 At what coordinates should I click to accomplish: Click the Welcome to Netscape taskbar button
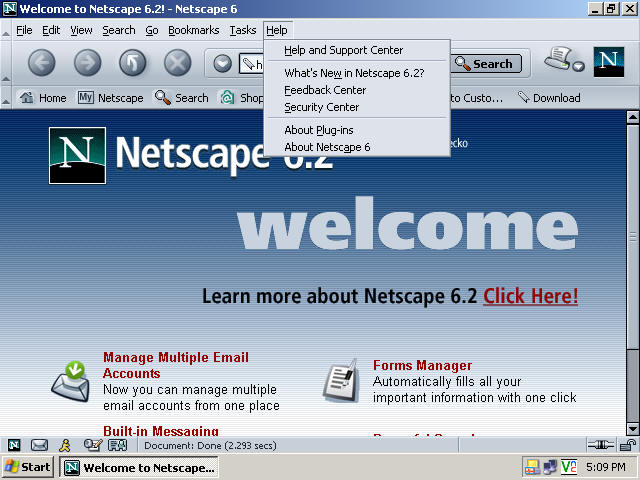click(139, 467)
